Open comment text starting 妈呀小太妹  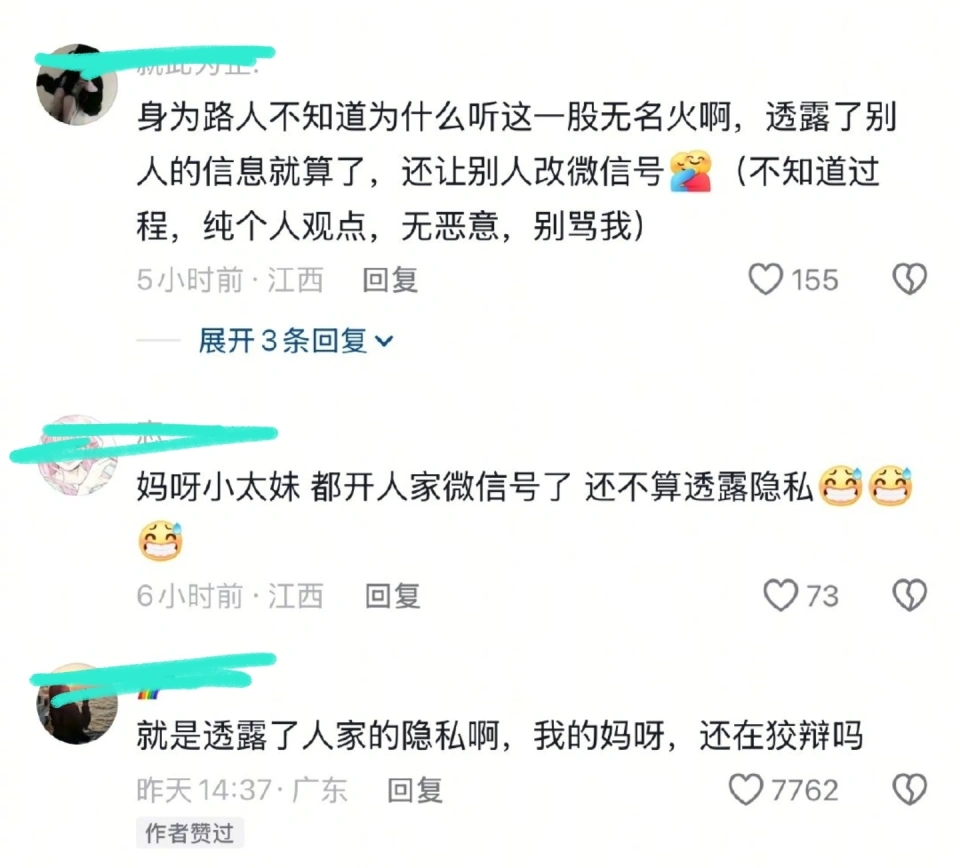(525, 514)
